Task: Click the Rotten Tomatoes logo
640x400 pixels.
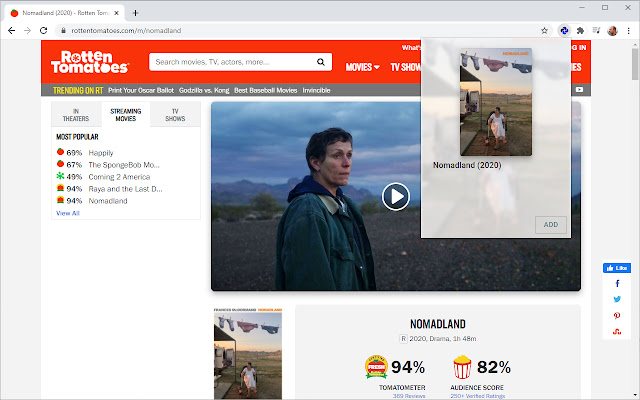Action: click(x=90, y=62)
